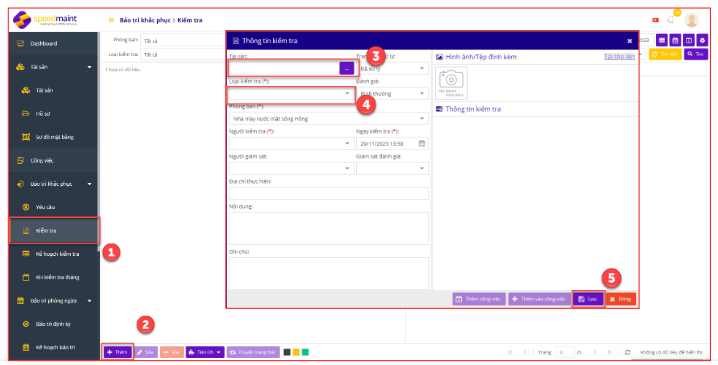Click the Tải tệp lên upload link
Screen dimensions: 718x365
tap(619, 57)
